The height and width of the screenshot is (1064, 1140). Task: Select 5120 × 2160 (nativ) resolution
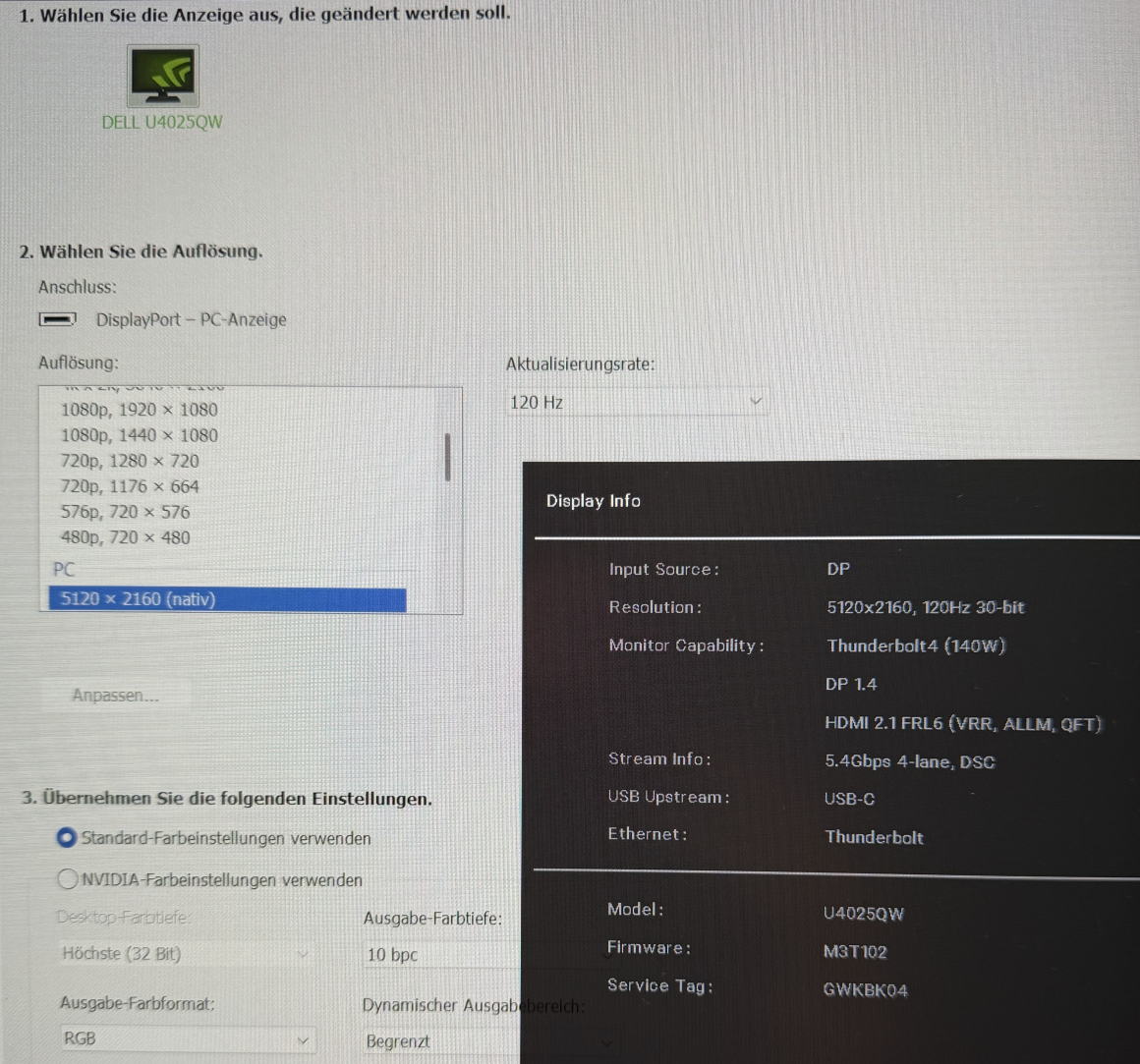click(x=228, y=599)
